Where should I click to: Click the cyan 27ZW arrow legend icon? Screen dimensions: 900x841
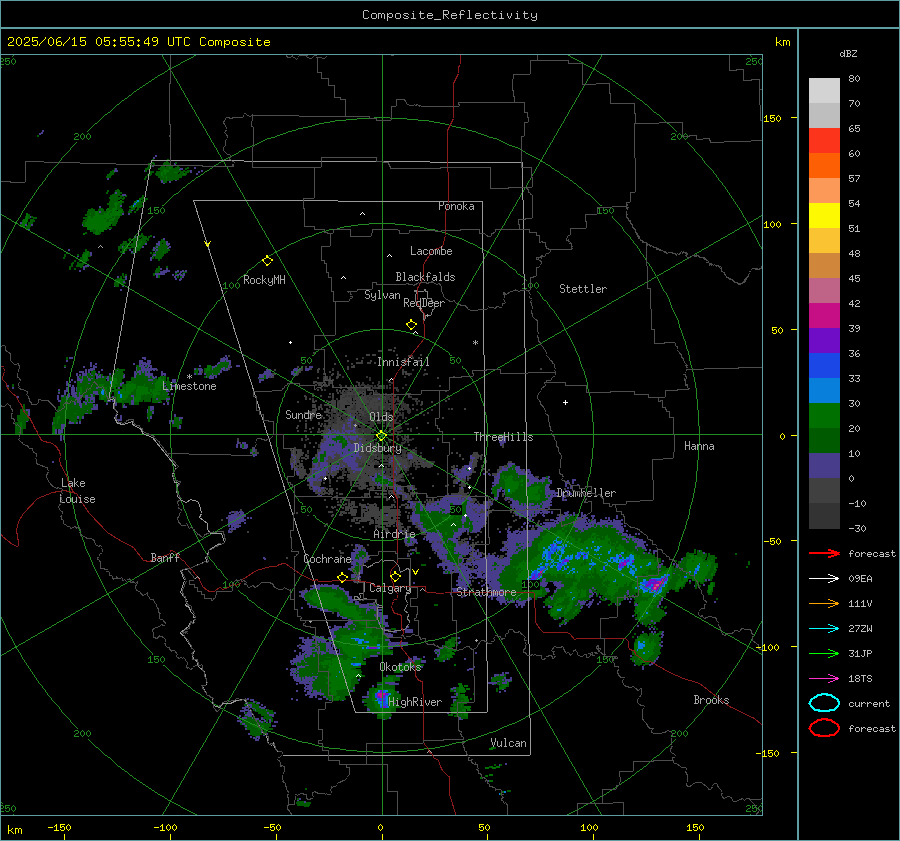824,629
